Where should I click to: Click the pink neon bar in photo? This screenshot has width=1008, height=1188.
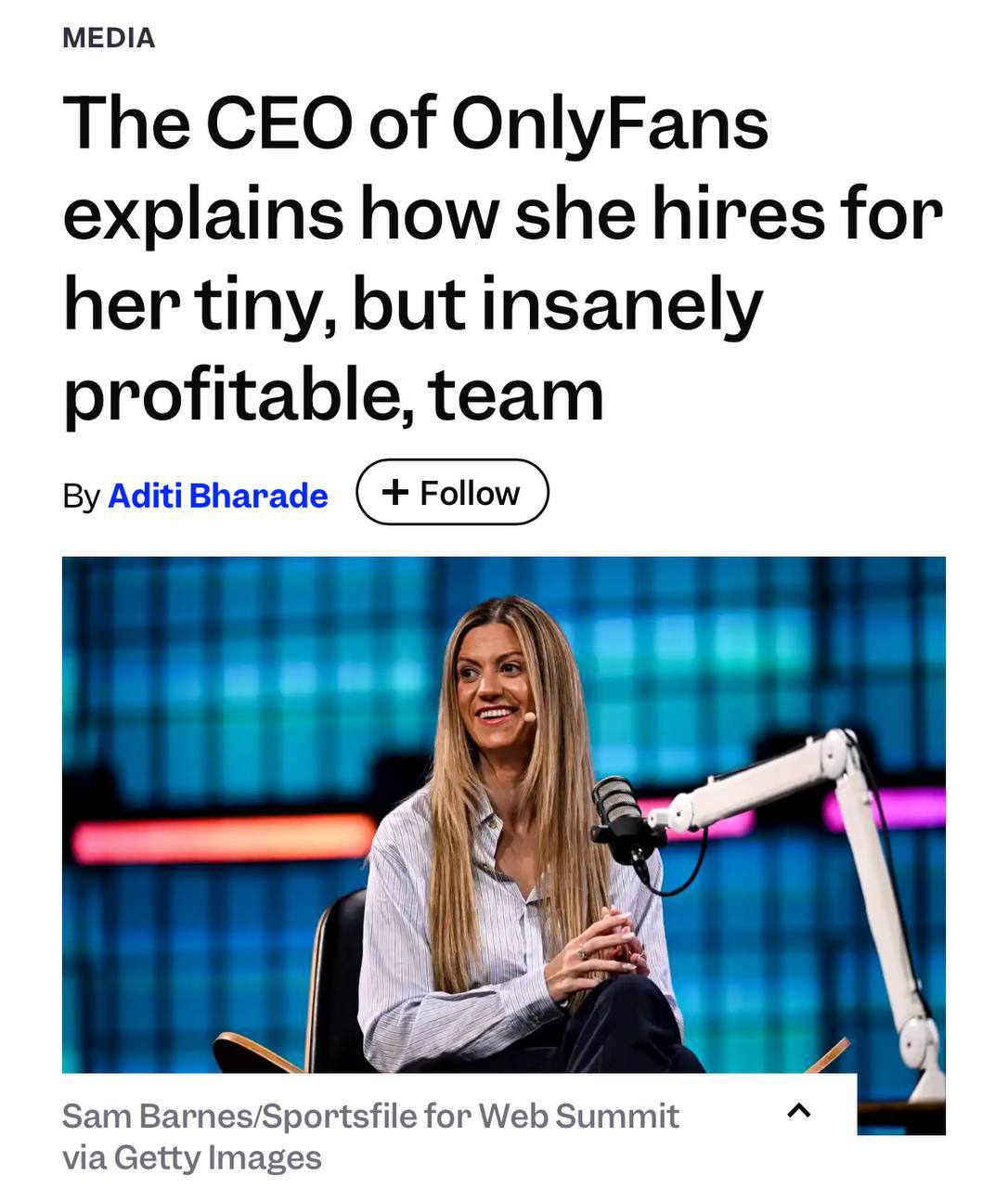coord(886,807)
